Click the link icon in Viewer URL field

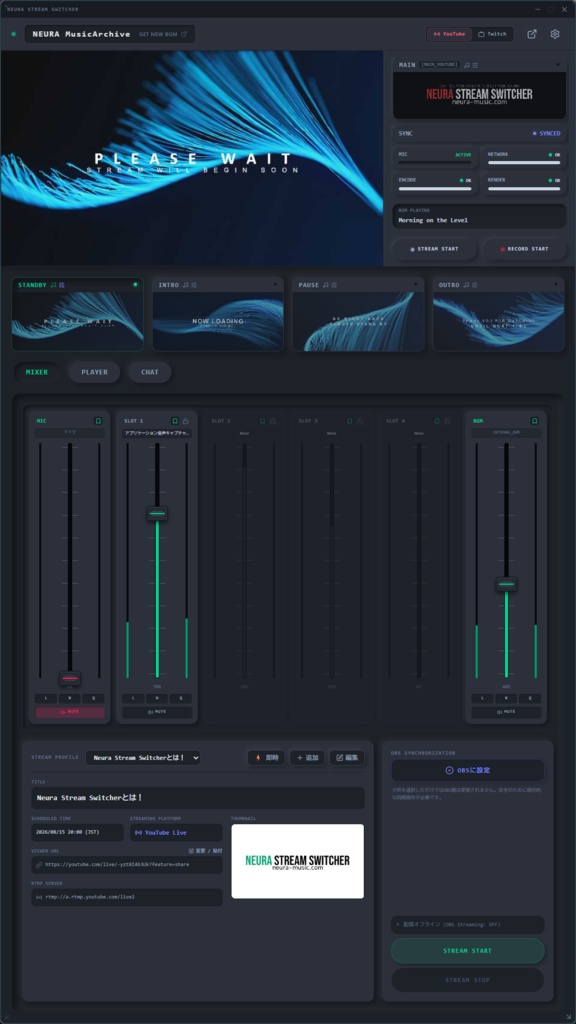click(39, 865)
